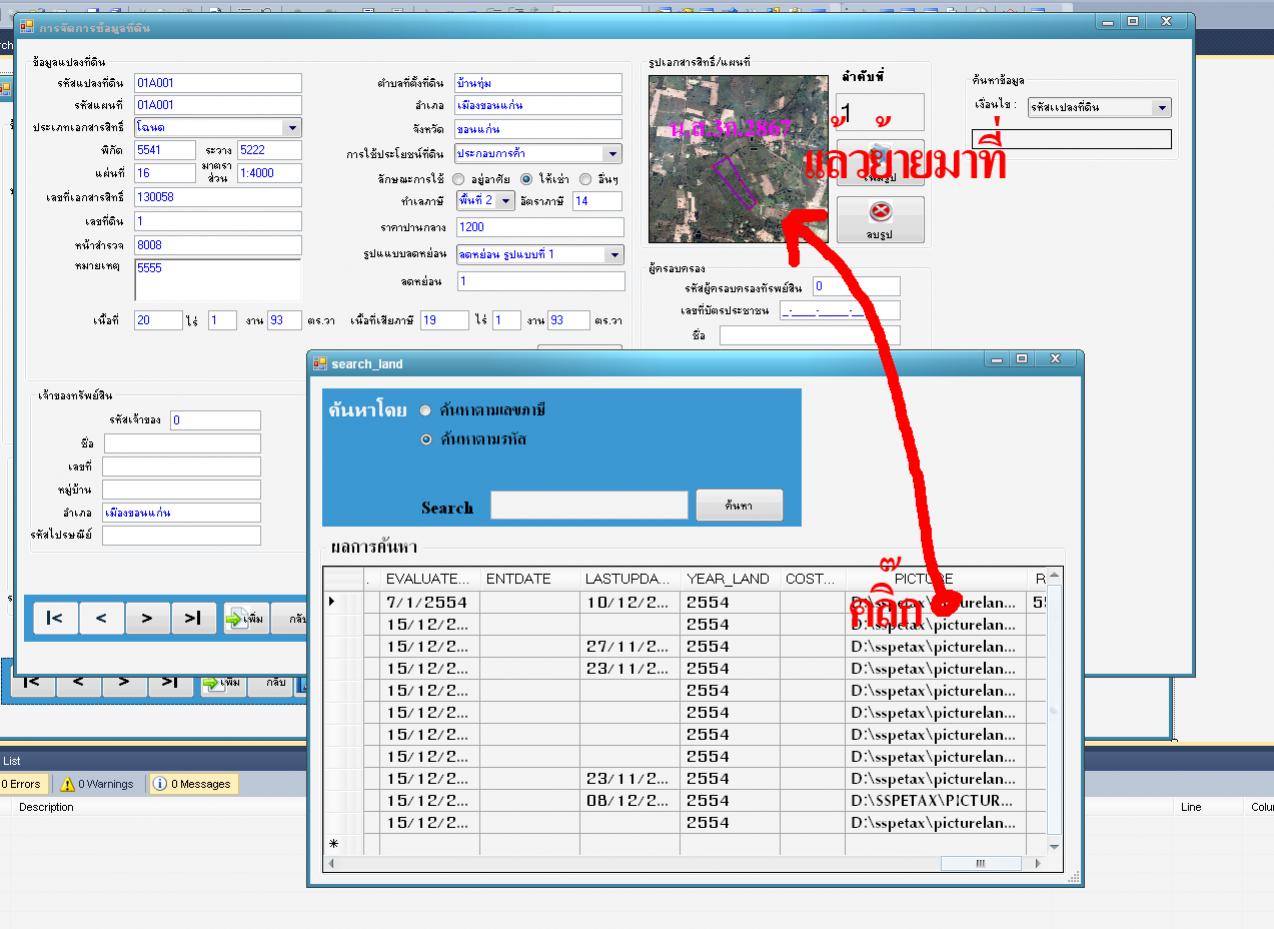Click หมายเหตุ remarks box with 5555
Image resolution: width=1274 pixels, height=929 pixels.
click(217, 280)
